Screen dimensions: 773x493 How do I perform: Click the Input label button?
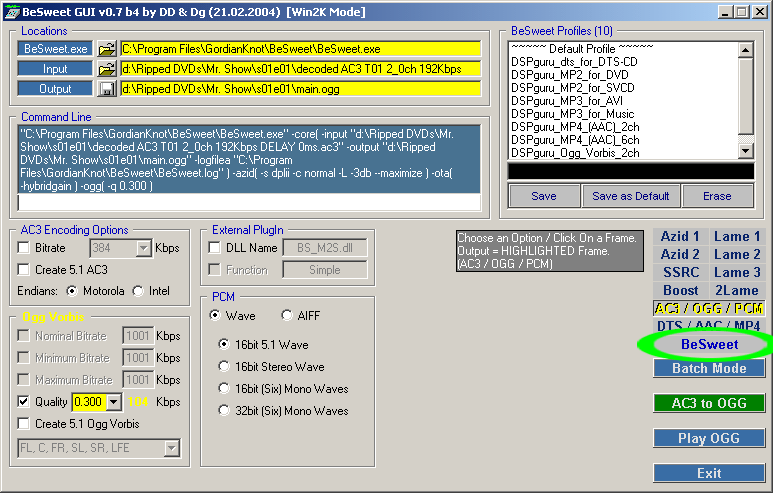click(x=55, y=69)
